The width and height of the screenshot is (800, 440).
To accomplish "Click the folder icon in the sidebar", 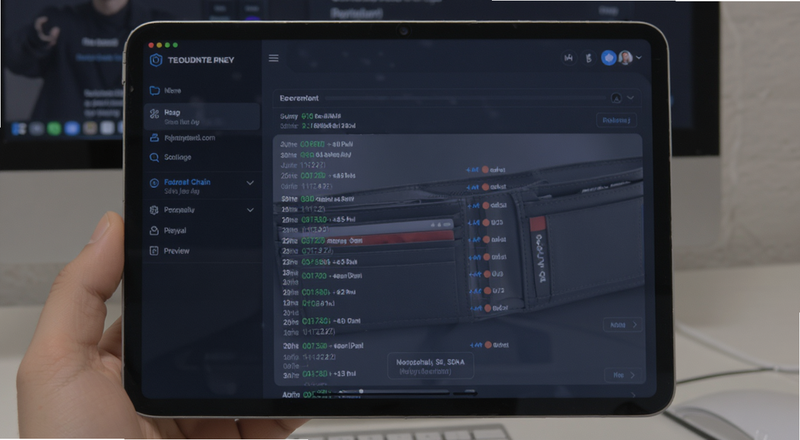I will coord(154,91).
